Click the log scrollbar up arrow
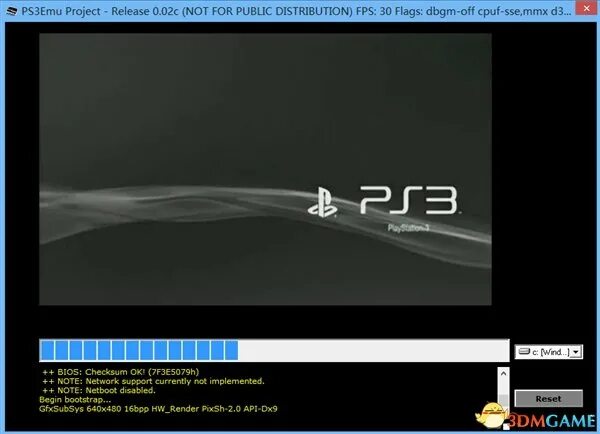This screenshot has width=600, height=434. click(503, 373)
